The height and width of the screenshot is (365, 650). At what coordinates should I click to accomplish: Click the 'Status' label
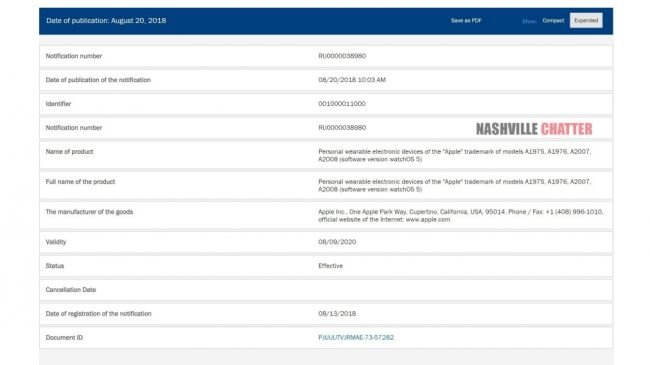(x=55, y=266)
